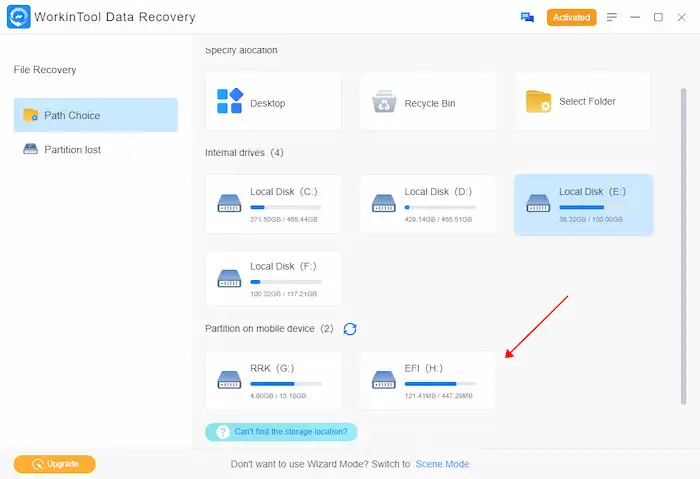Open the chat feedback icon
This screenshot has width=700, height=479.
[527, 17]
